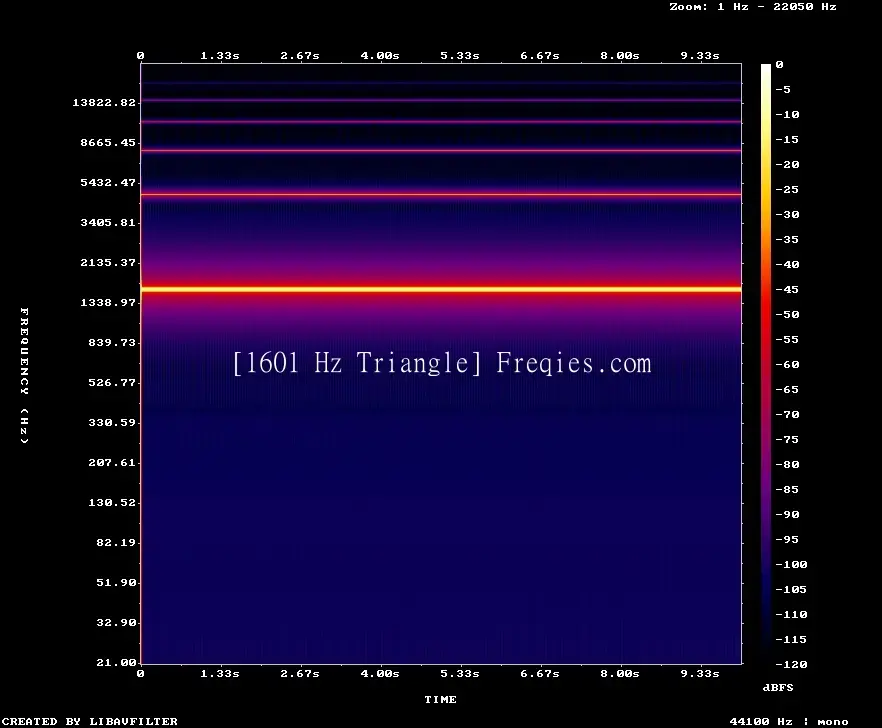Image resolution: width=882 pixels, height=728 pixels.
Task: Click the 82.19 frequency label
Action: tap(116, 542)
